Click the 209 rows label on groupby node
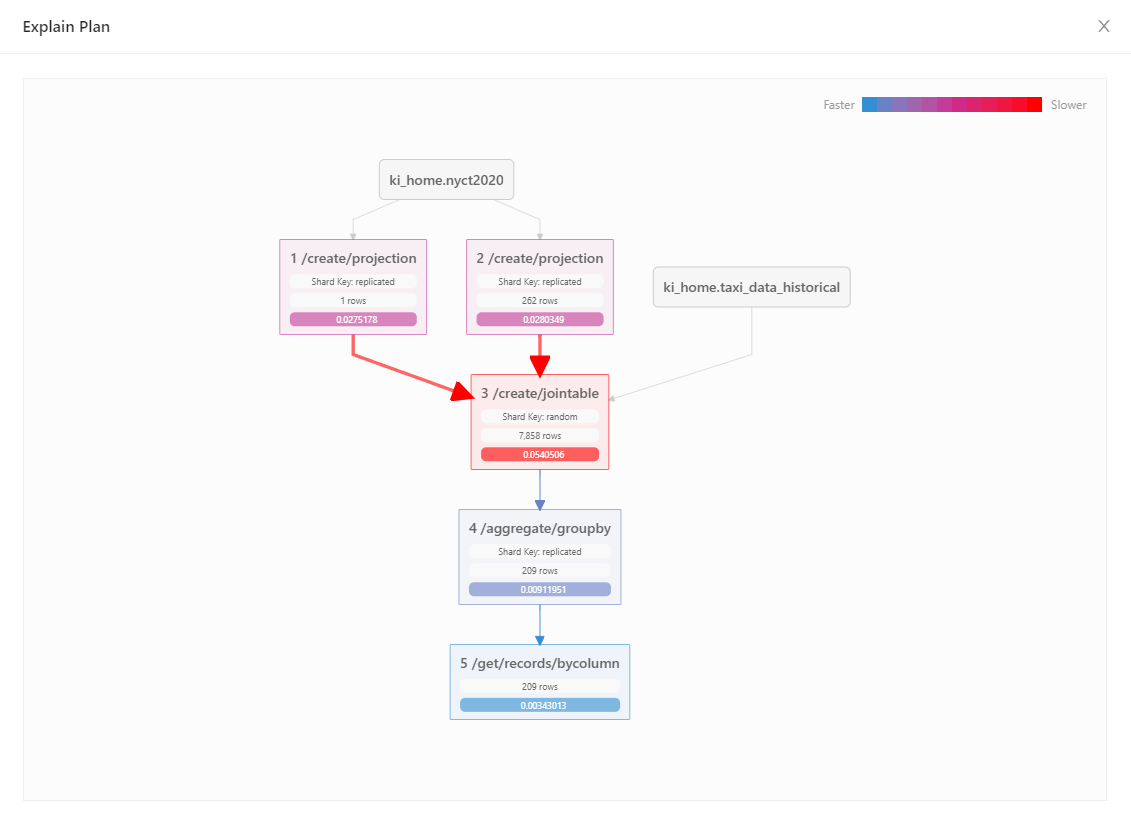Image resolution: width=1131 pixels, height=823 pixels. pos(539,570)
